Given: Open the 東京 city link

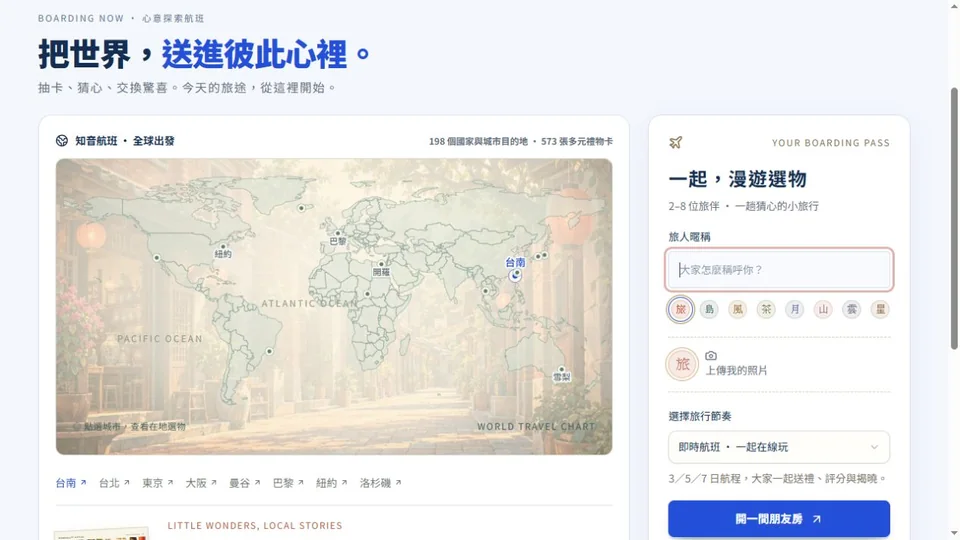Looking at the screenshot, I should [157, 483].
